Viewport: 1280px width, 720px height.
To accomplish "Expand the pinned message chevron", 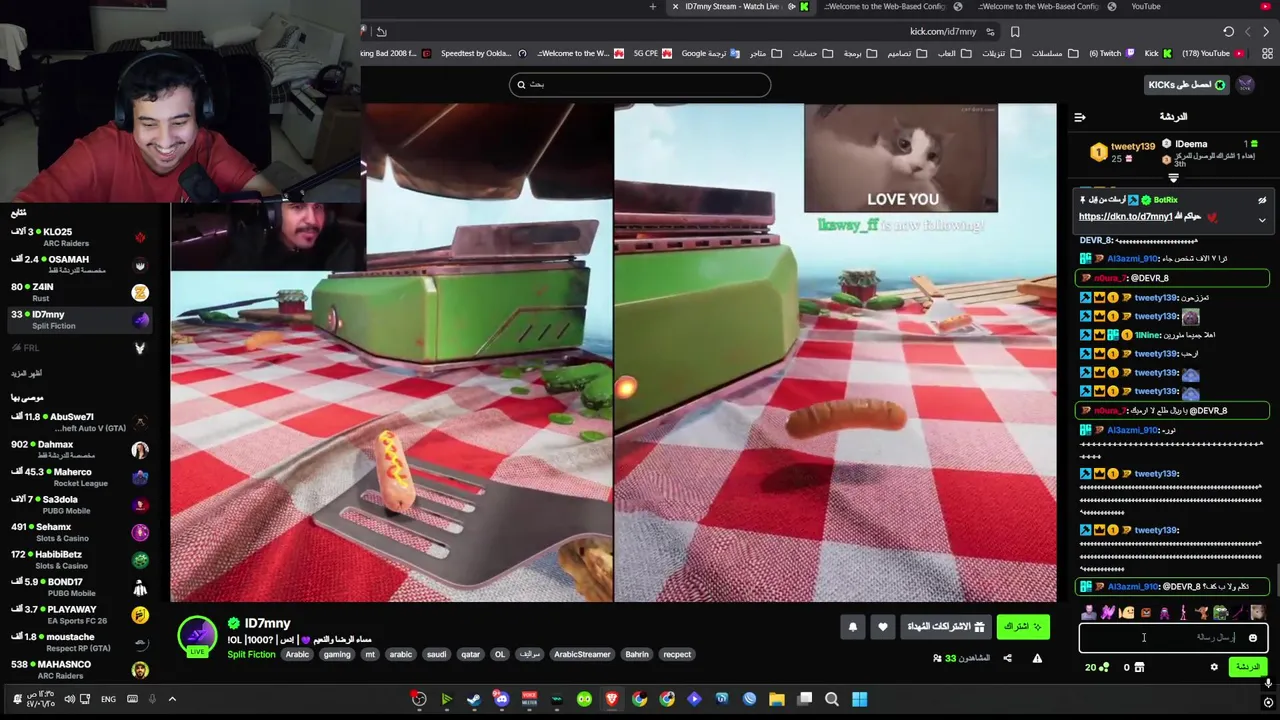I will coord(1262,220).
